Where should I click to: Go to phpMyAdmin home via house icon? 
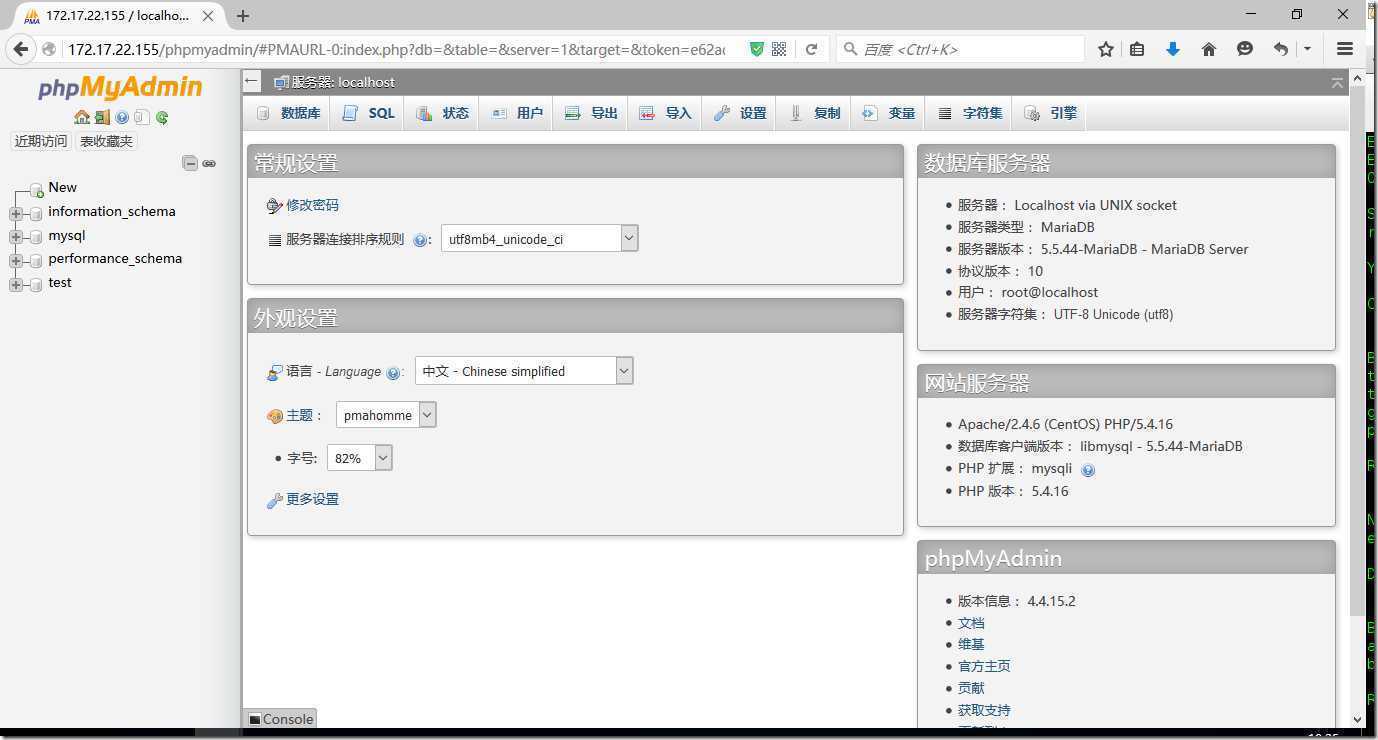point(82,117)
